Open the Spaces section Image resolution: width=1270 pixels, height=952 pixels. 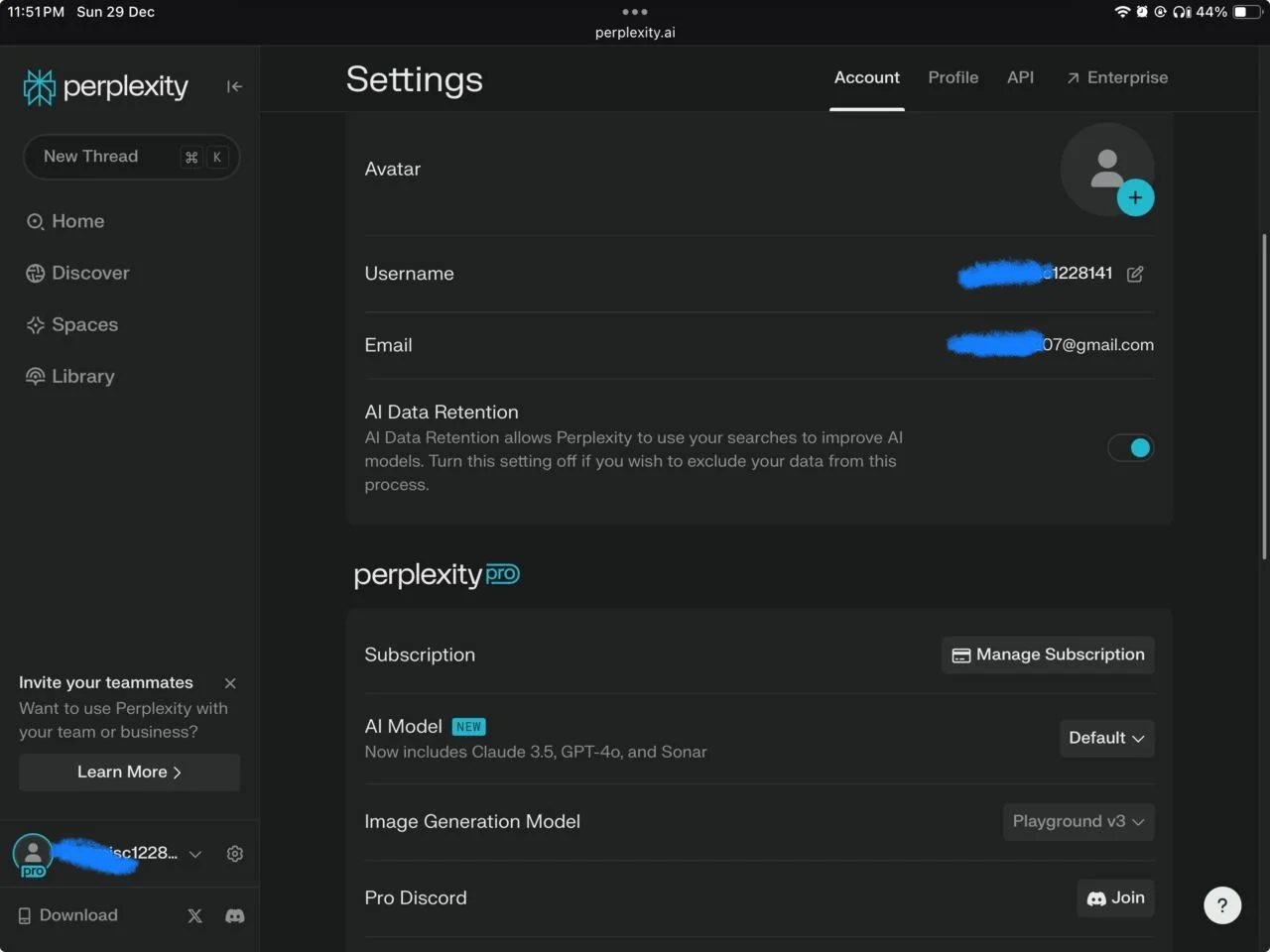click(x=71, y=324)
